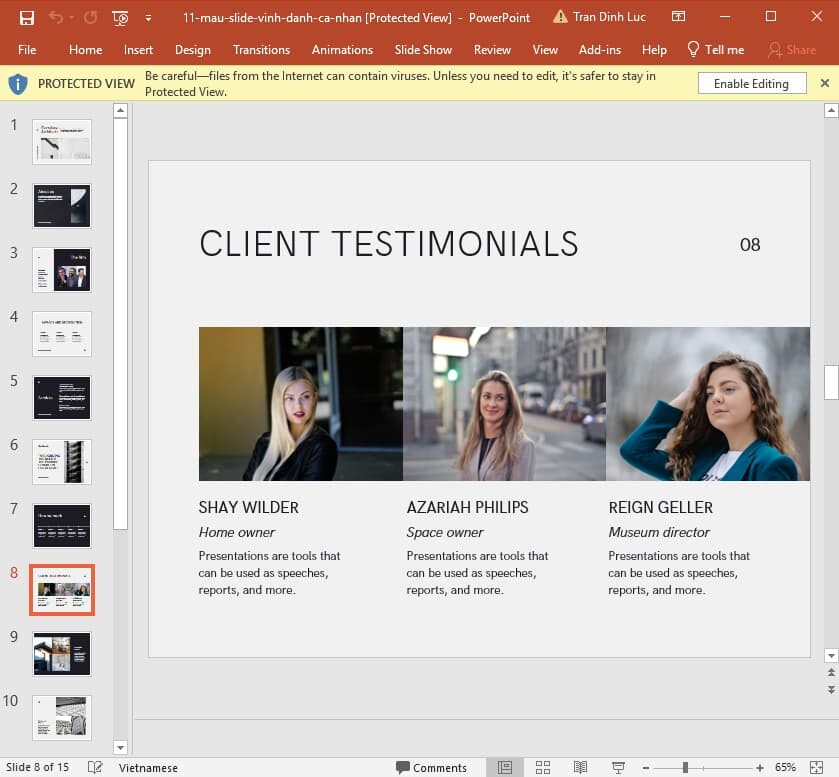Open the Transitions ribbon tab
The height and width of the screenshot is (777, 839).
[261, 50]
